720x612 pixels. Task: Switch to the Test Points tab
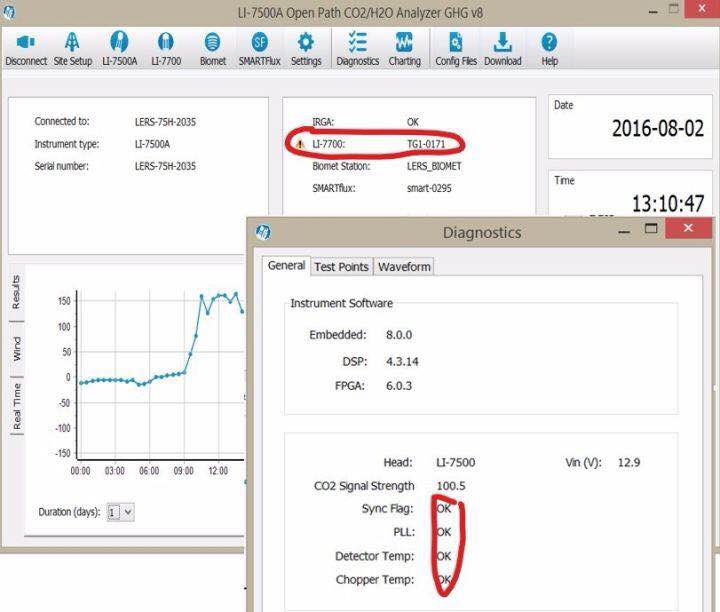(341, 267)
